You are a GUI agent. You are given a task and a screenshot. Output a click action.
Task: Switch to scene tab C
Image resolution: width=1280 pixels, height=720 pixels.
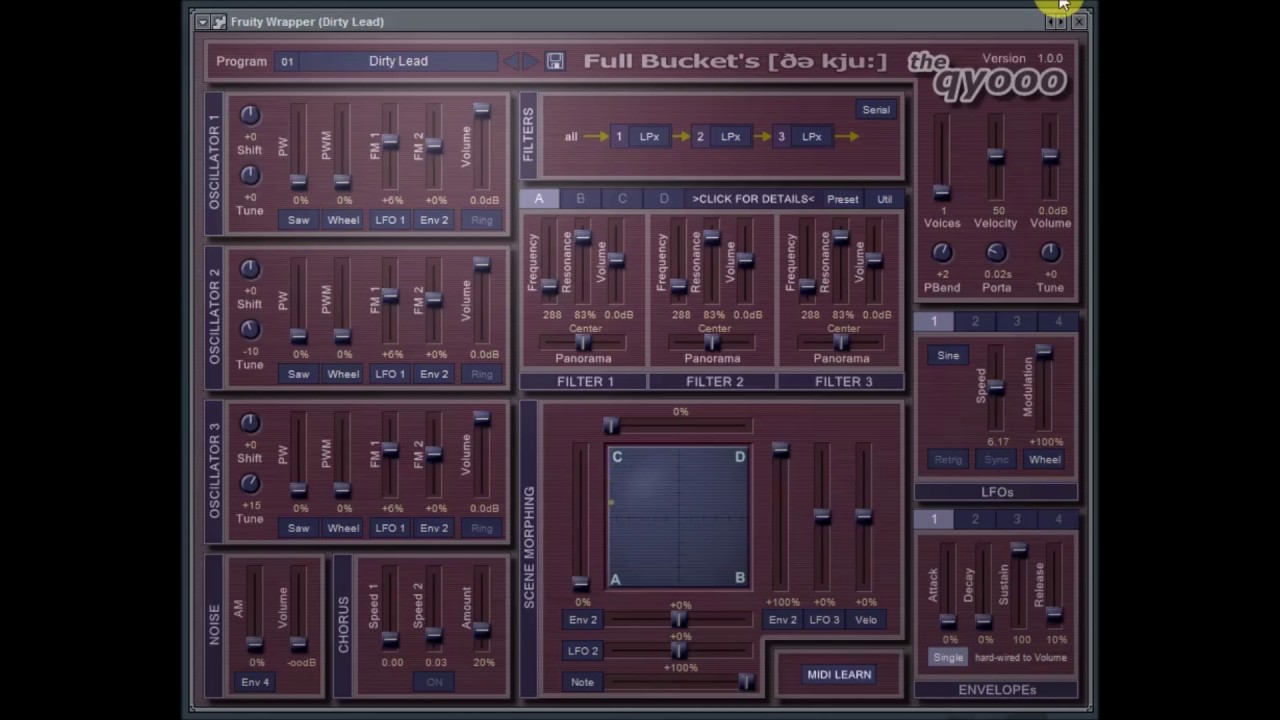coord(622,199)
